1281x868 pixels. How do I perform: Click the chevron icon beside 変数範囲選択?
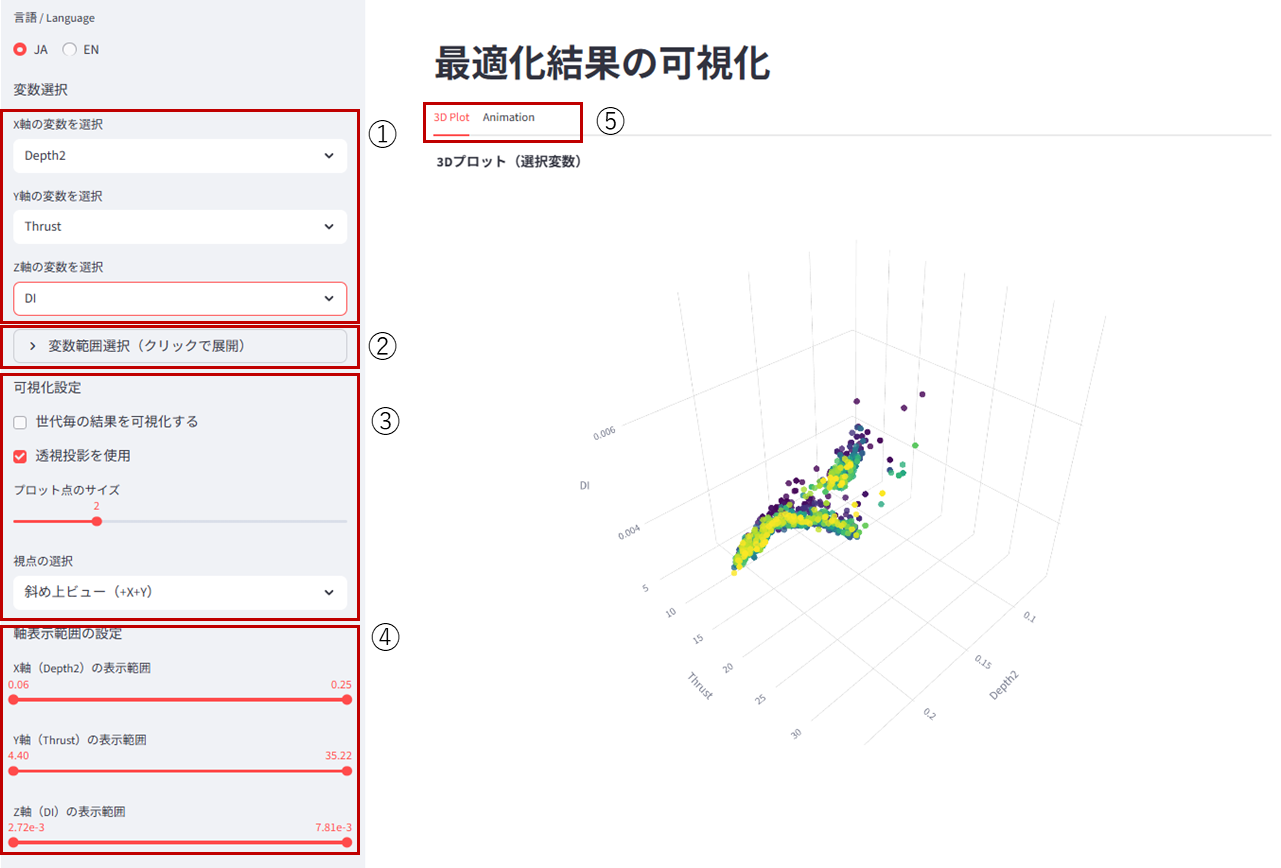(33, 346)
